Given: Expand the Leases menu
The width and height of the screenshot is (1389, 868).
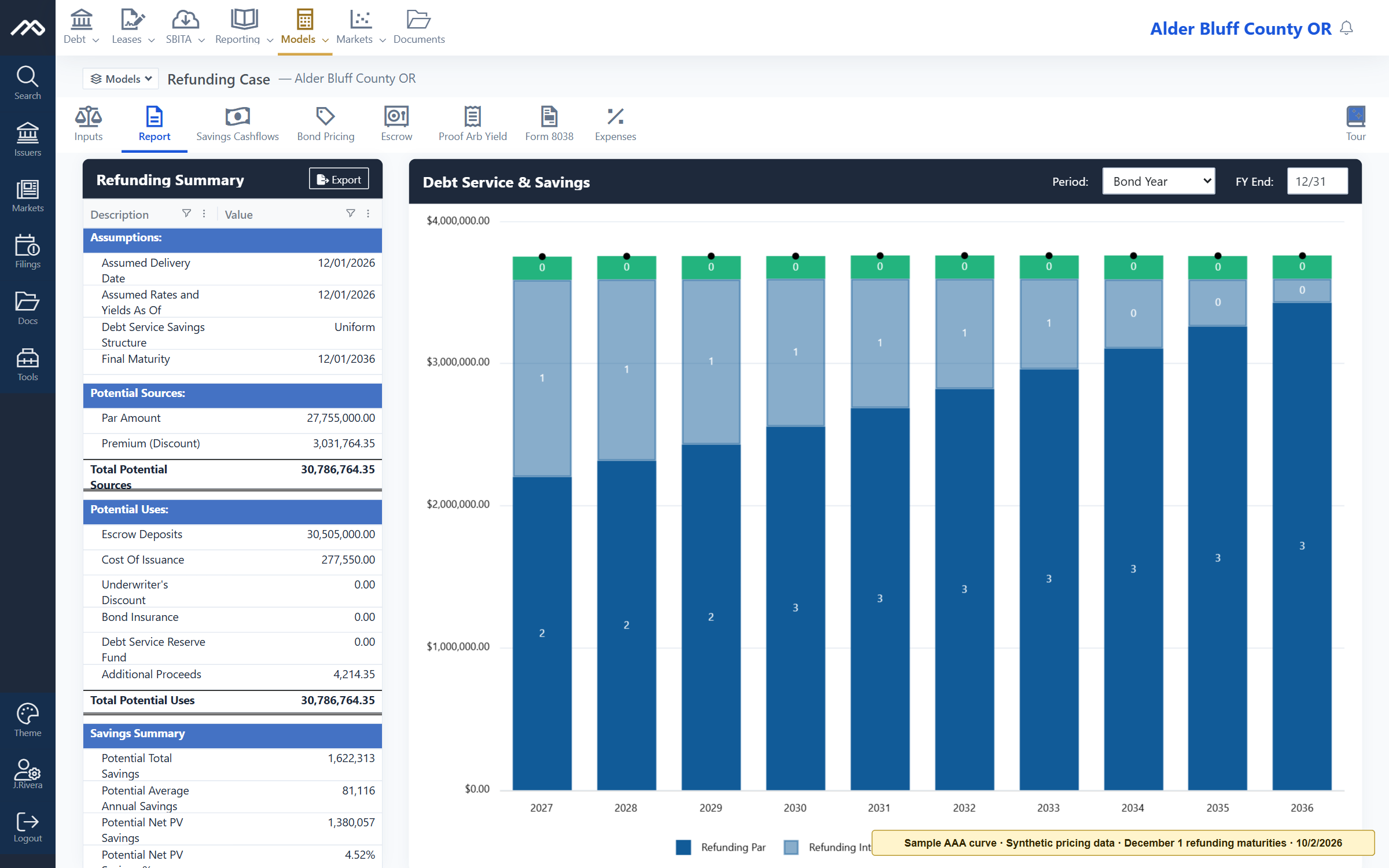Looking at the screenshot, I should pos(133,27).
